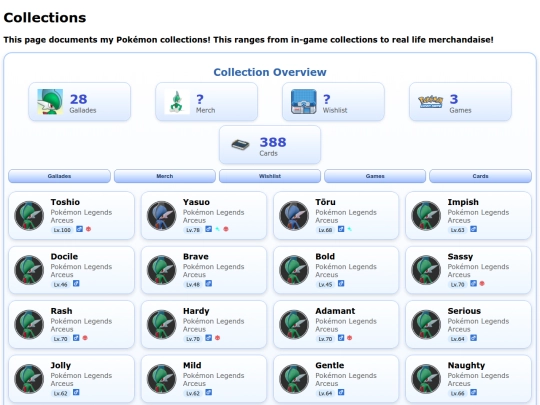
Task: Click Impish's Gallade portrait icon
Action: (x=426, y=216)
